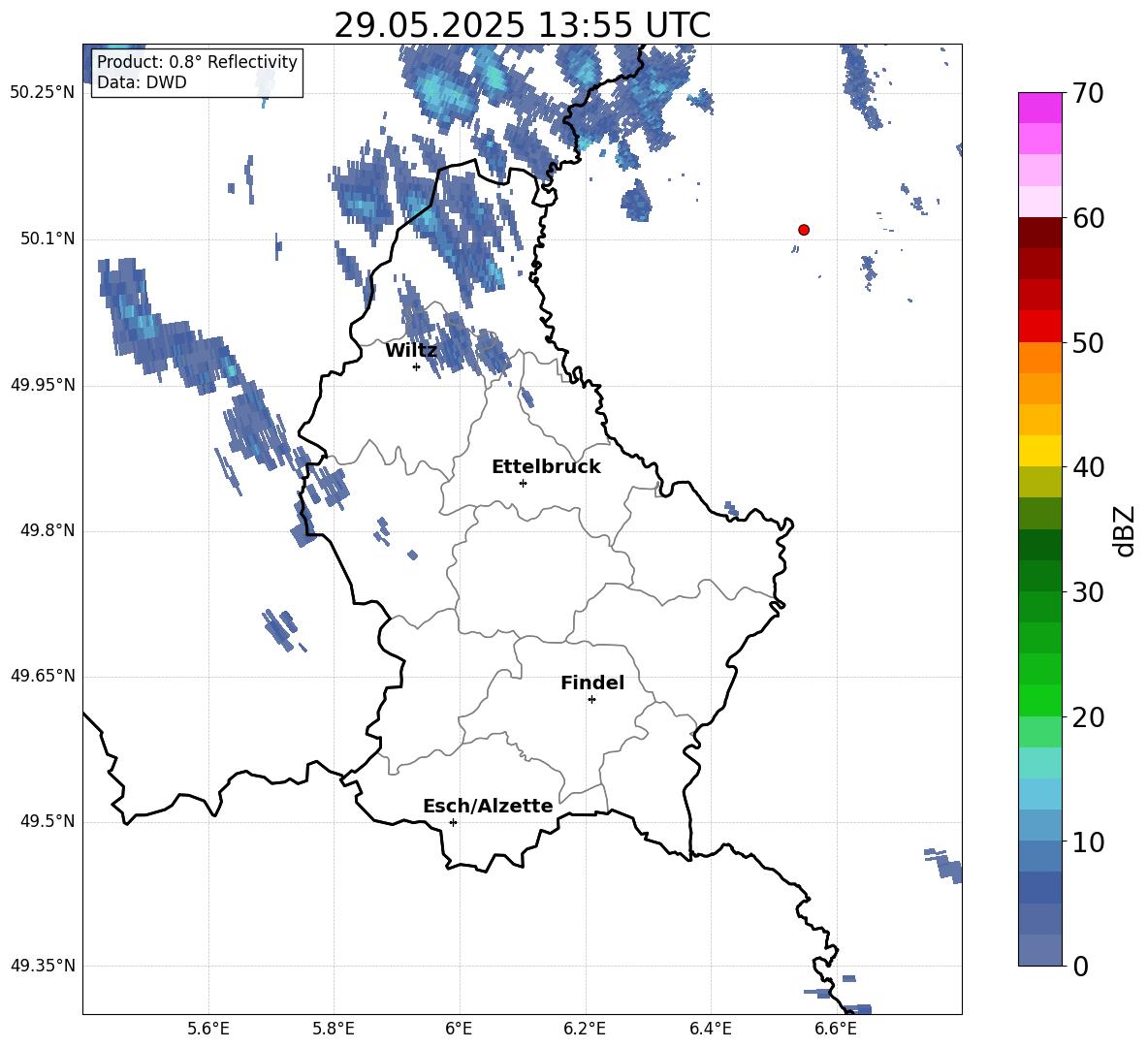
Task: Pick the bright green swatch just above 20 dBZ
Action: 1039,700
